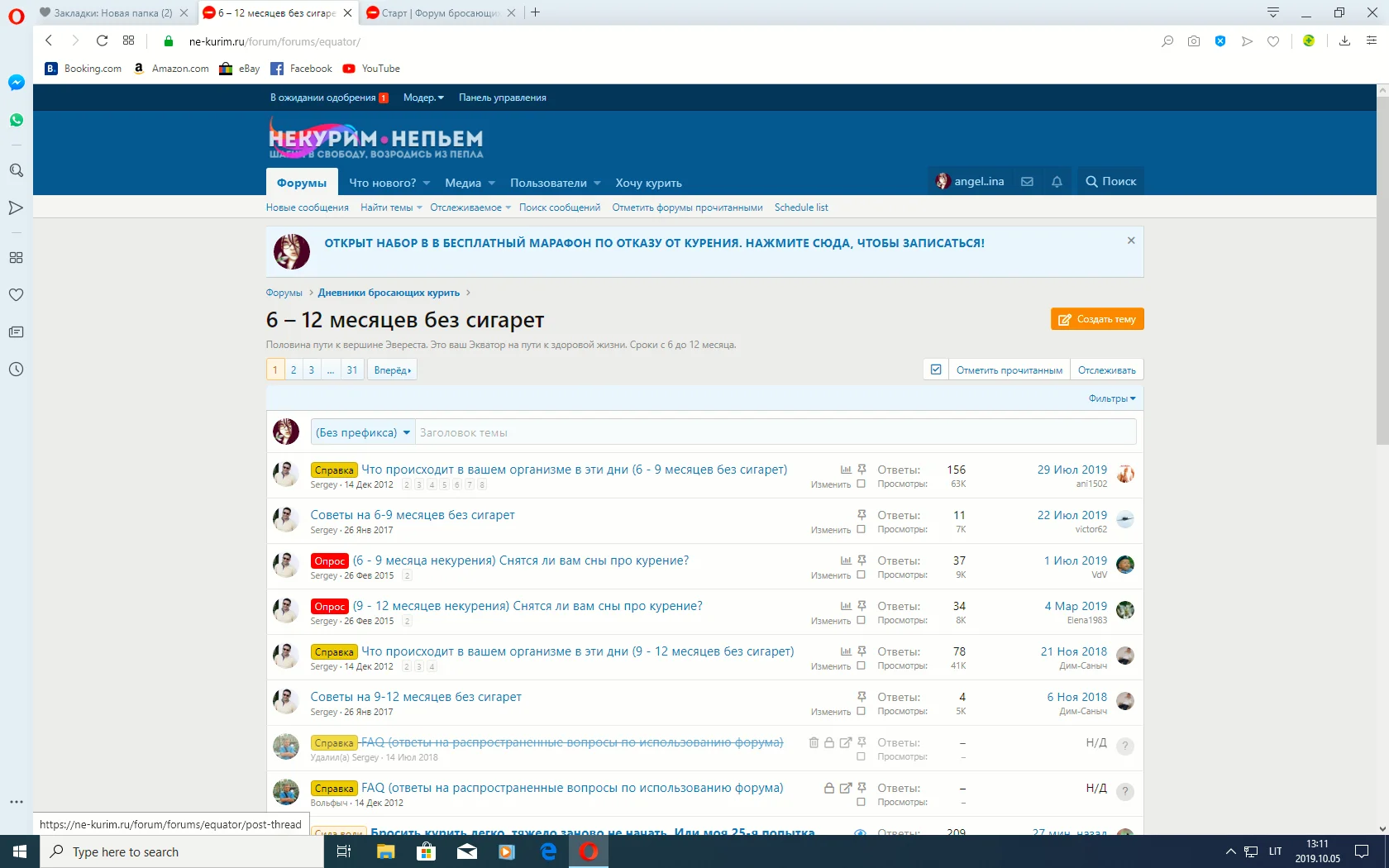
Task: Go to next page with 'Вперёд'
Action: click(x=392, y=370)
